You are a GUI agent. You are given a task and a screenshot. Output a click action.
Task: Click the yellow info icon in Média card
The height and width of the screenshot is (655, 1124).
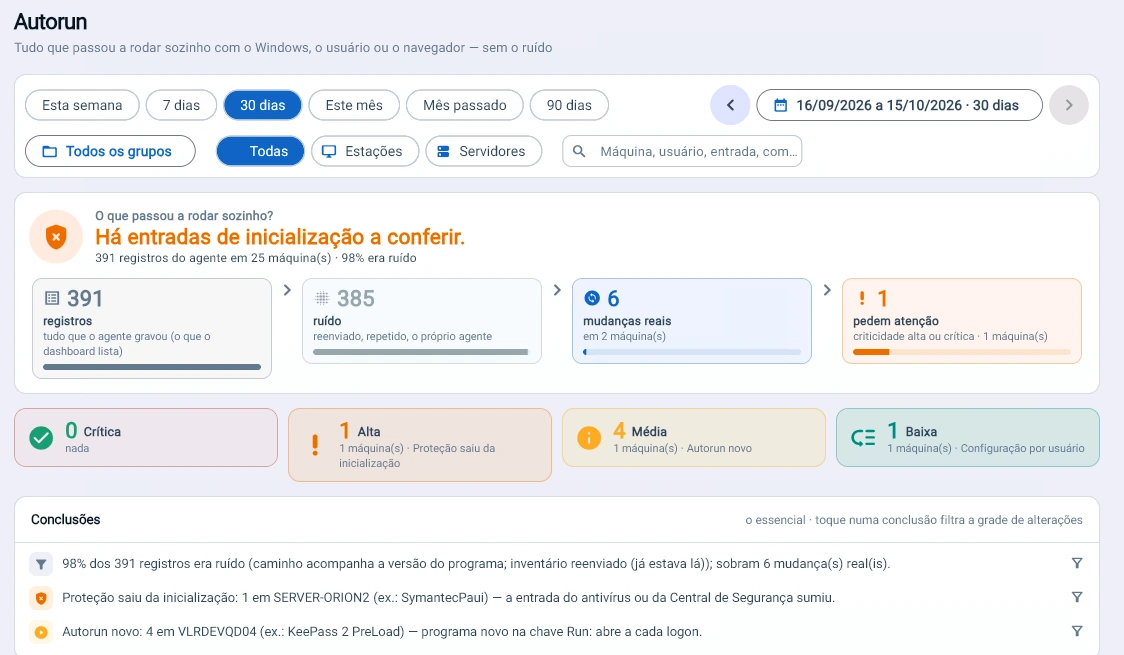click(x=589, y=438)
